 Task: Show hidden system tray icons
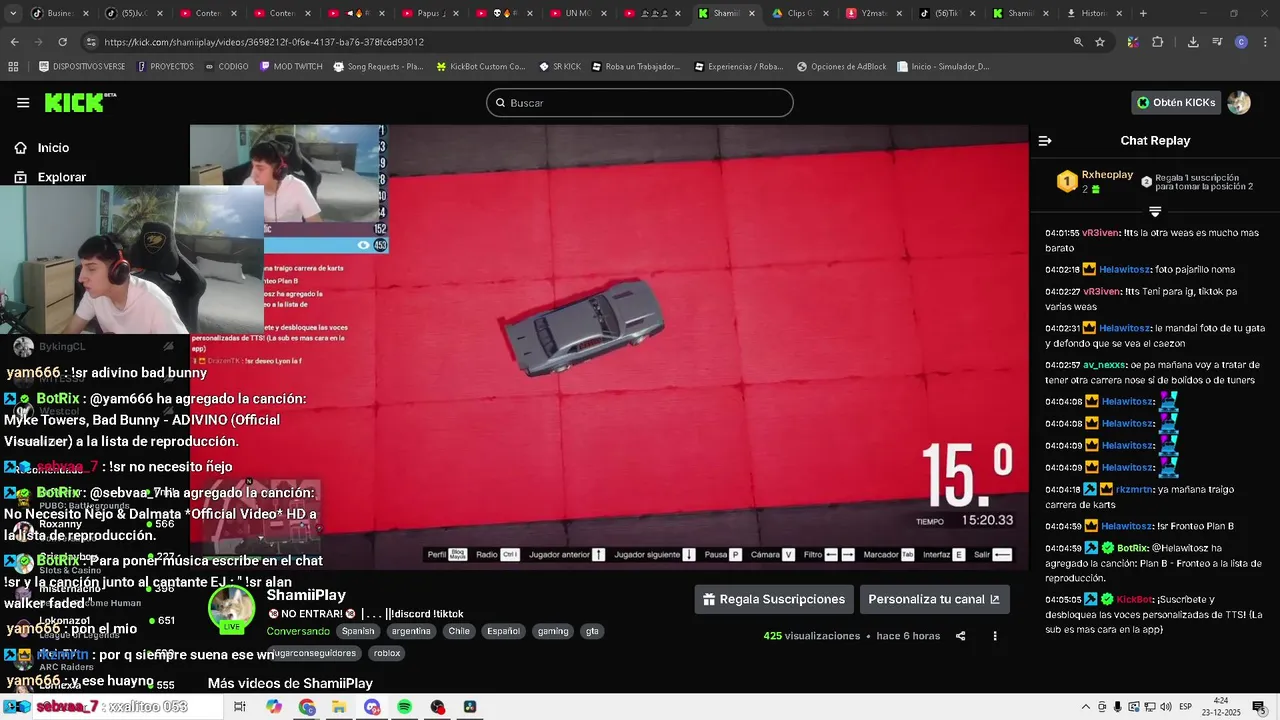pyautogui.click(x=1086, y=707)
